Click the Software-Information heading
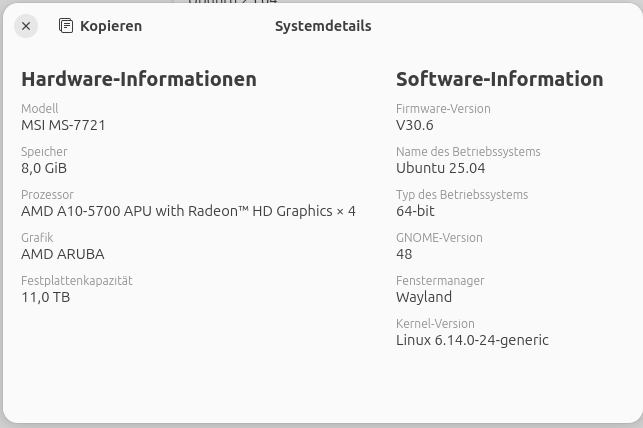 coord(499,79)
